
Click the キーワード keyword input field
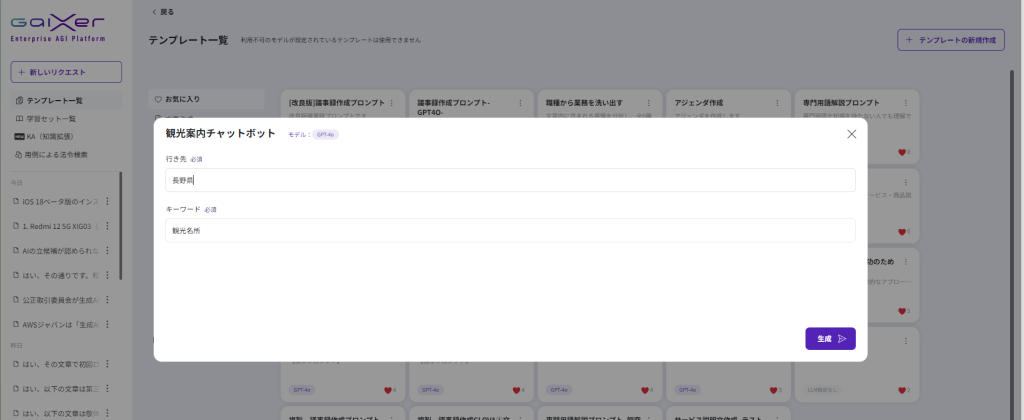[x=510, y=230]
